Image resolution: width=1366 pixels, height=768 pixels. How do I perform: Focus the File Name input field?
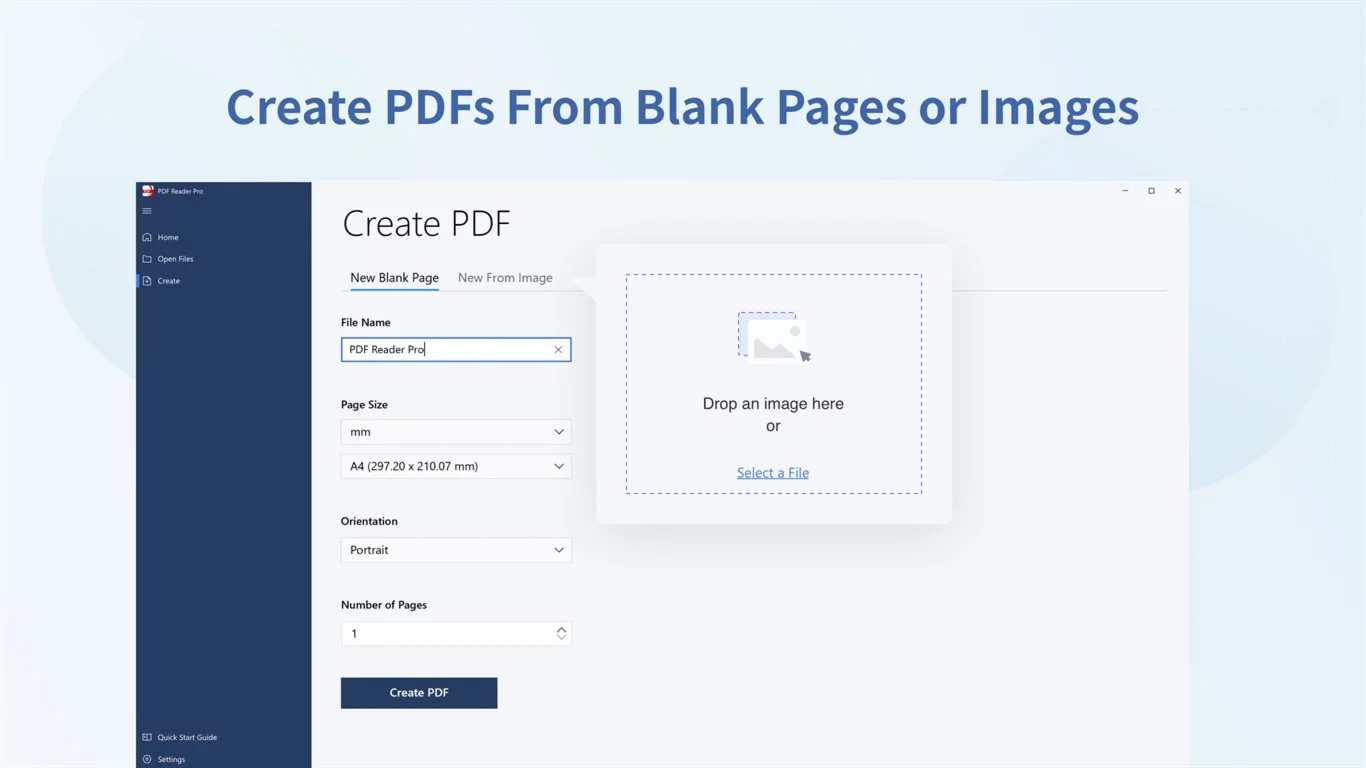pyautogui.click(x=456, y=349)
